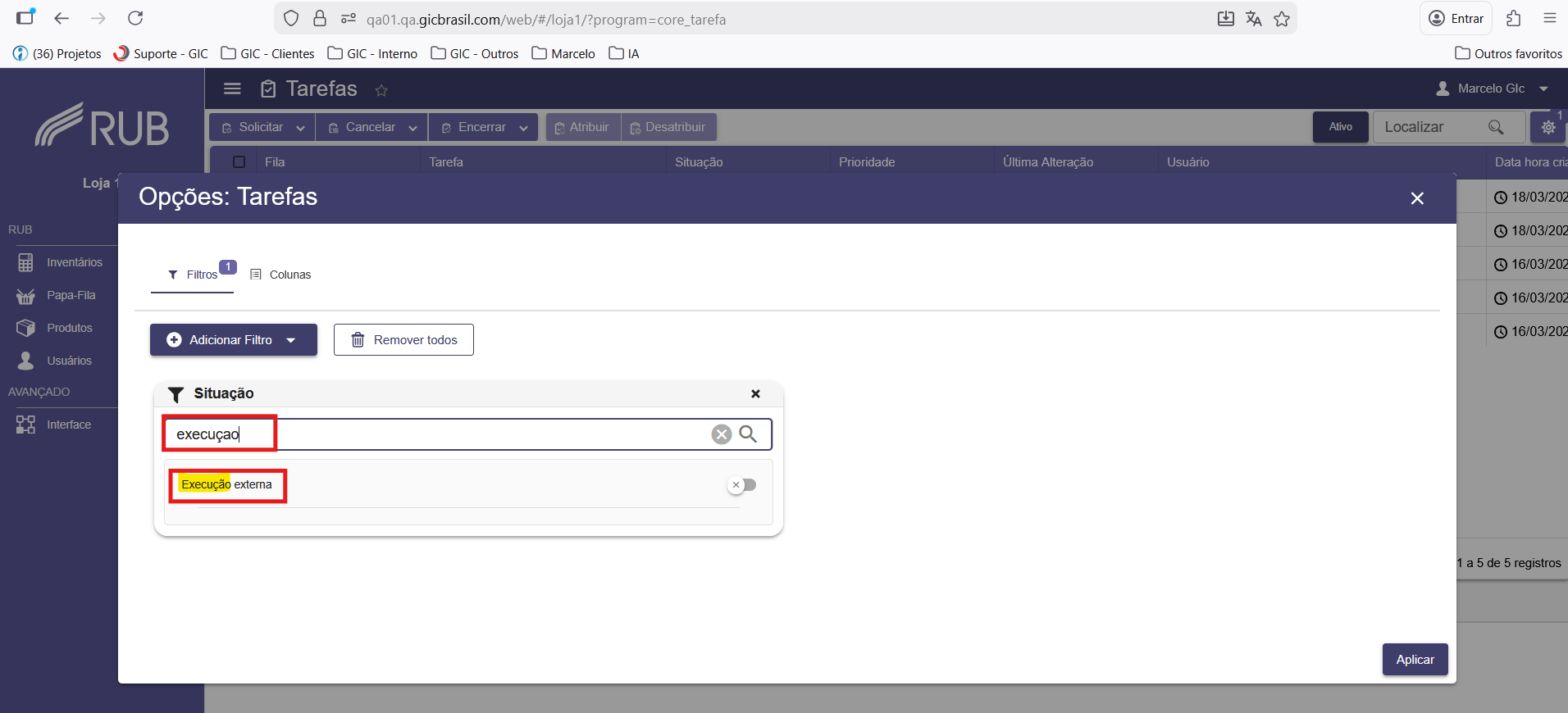
Task: Click the Localizar search field
Action: tap(1448, 127)
